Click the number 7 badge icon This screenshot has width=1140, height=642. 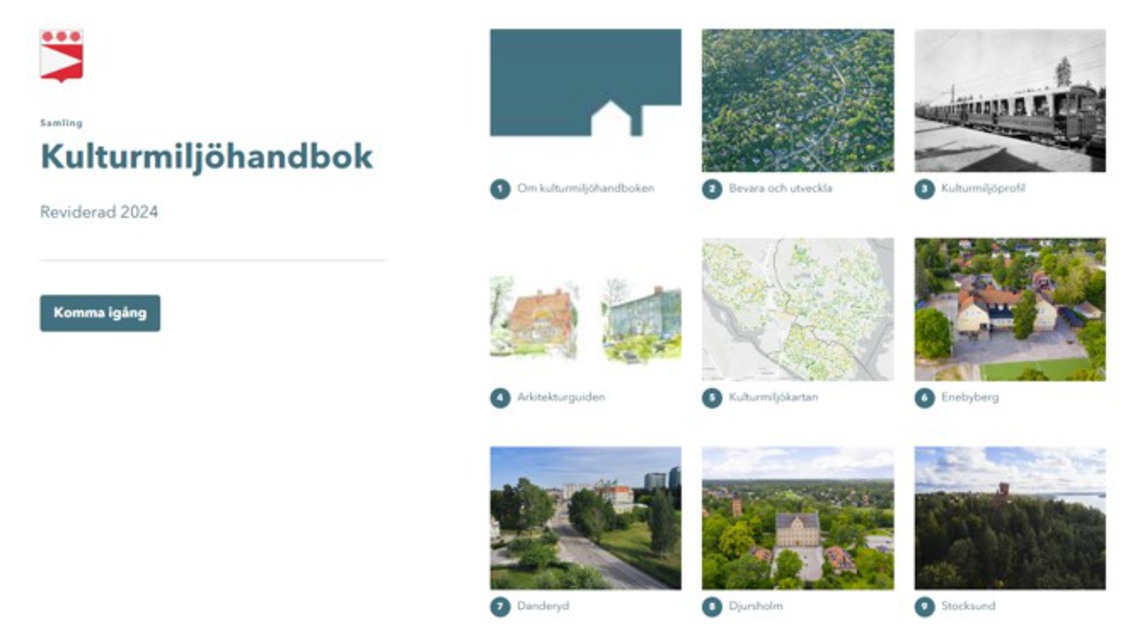pos(500,606)
